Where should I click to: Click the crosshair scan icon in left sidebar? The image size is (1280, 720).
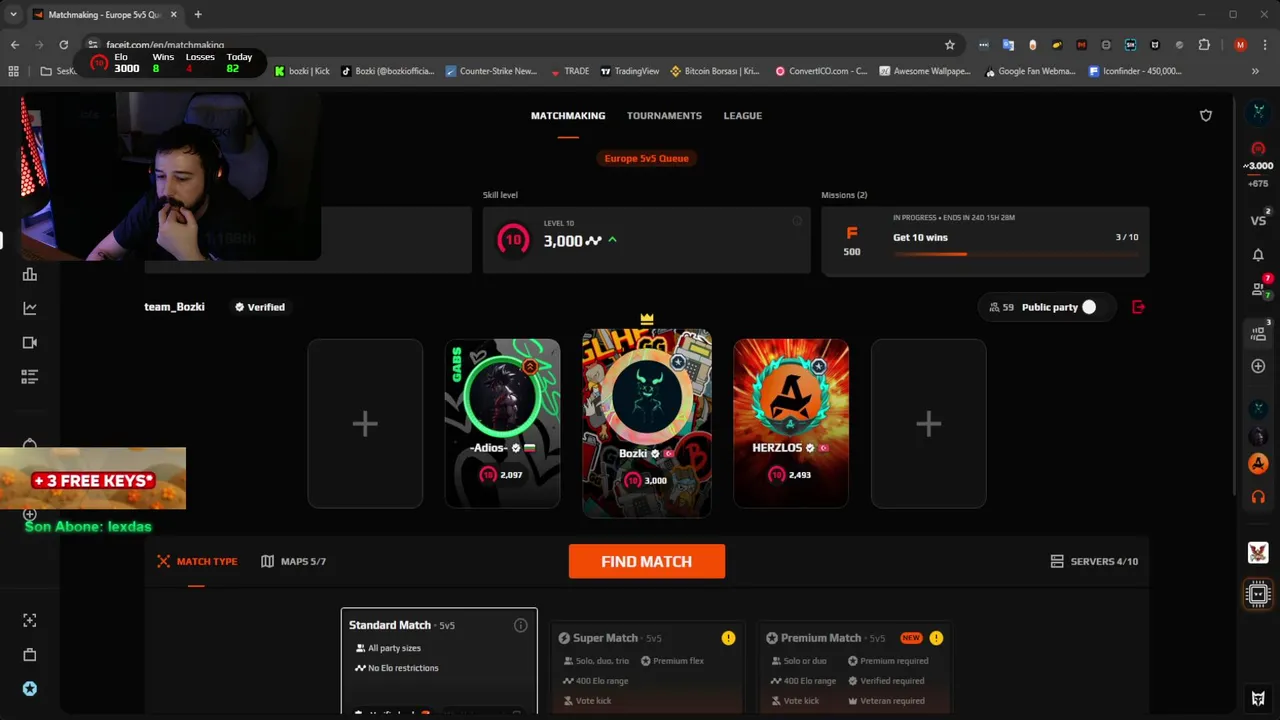tap(30, 621)
